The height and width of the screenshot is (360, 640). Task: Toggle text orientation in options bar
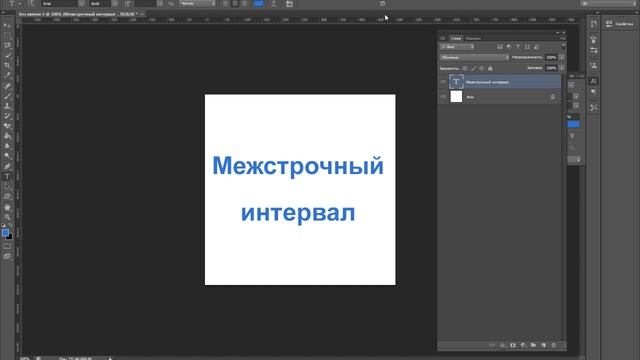click(31, 4)
